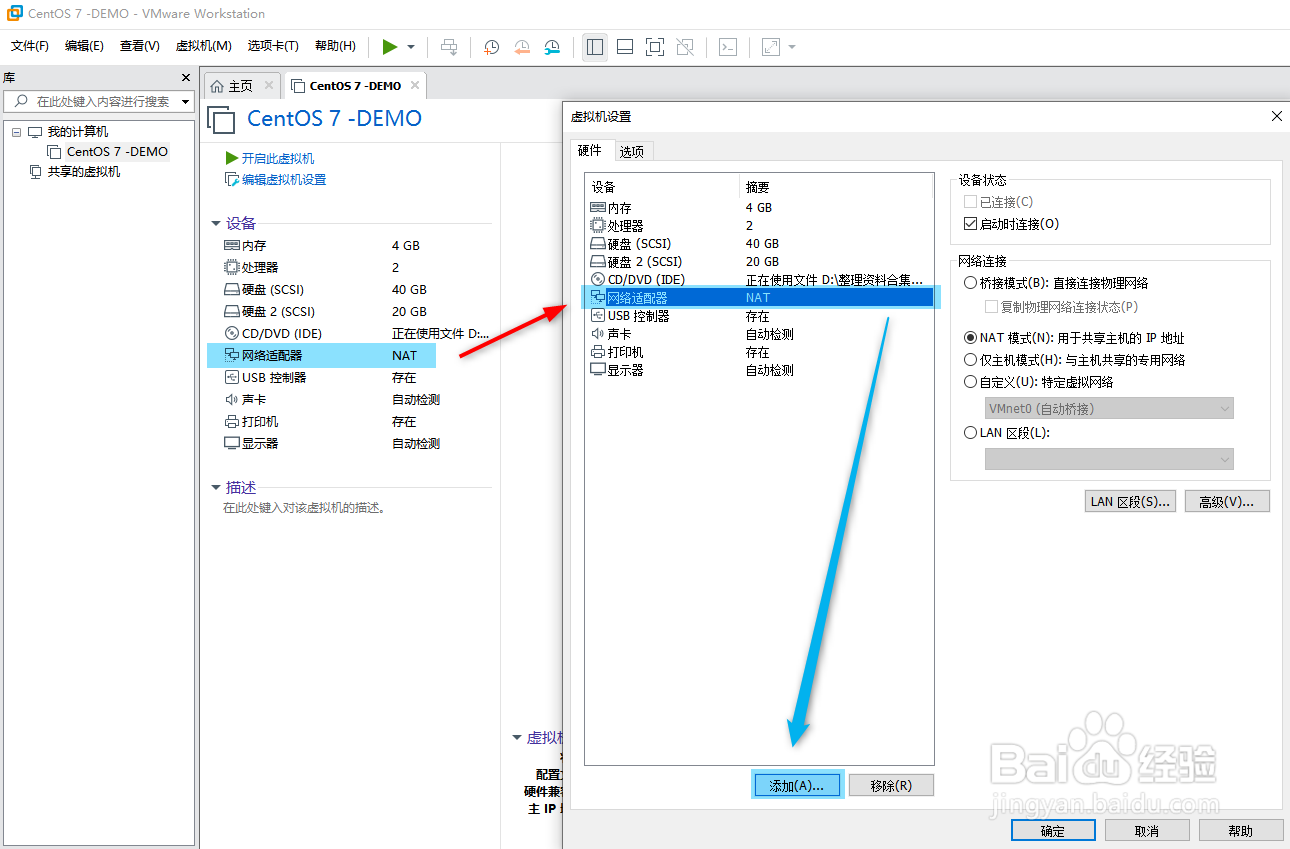This screenshot has height=849, width=1290.
Task: Open the console view icon
Action: [x=729, y=47]
